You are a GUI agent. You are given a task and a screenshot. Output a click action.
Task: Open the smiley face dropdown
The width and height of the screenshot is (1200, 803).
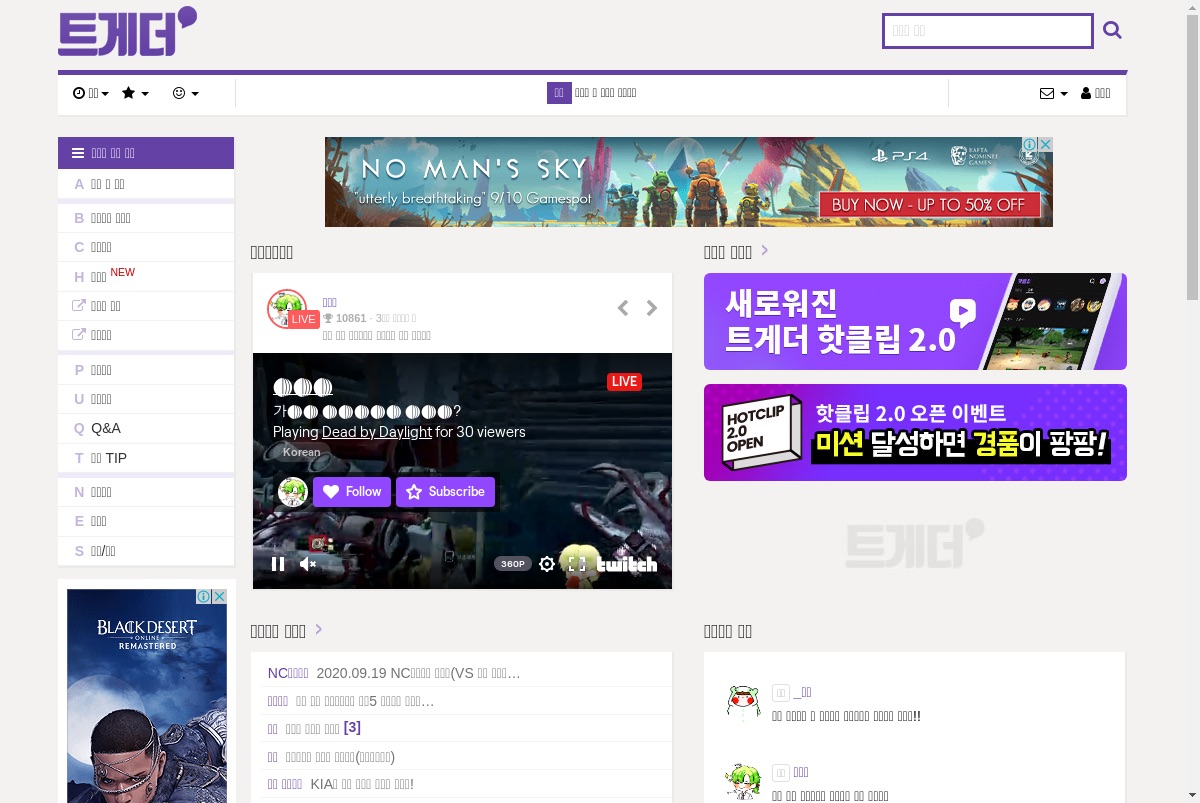click(x=186, y=93)
